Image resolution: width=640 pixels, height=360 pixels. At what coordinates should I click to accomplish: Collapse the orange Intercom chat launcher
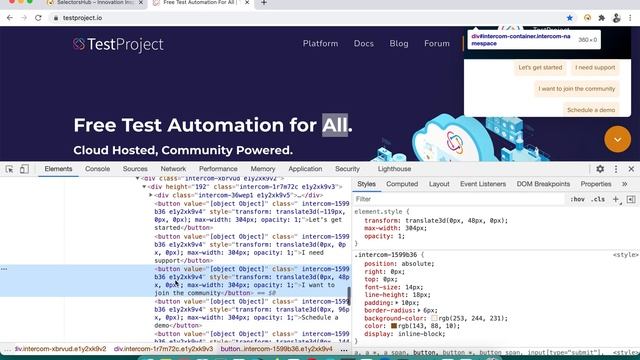coord(618,140)
